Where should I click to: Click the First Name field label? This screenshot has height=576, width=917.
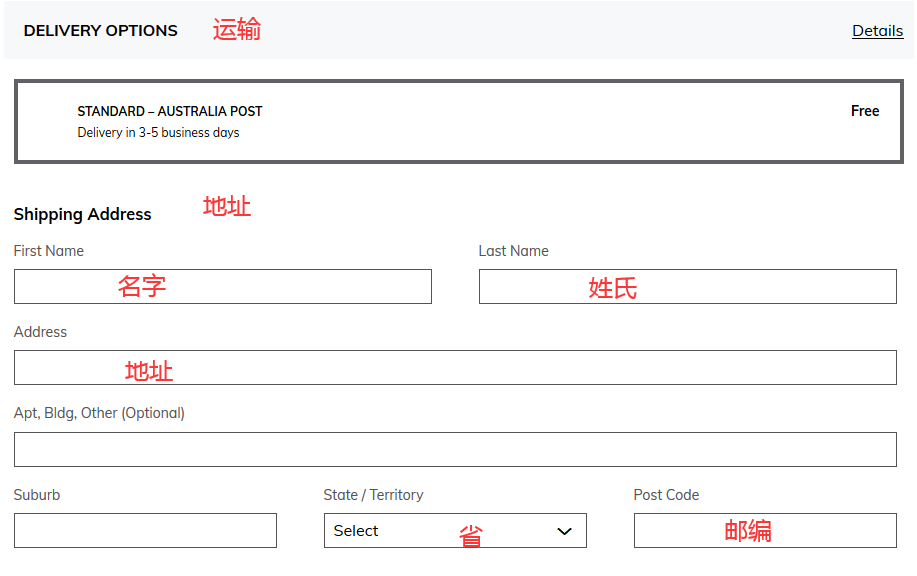coord(49,251)
